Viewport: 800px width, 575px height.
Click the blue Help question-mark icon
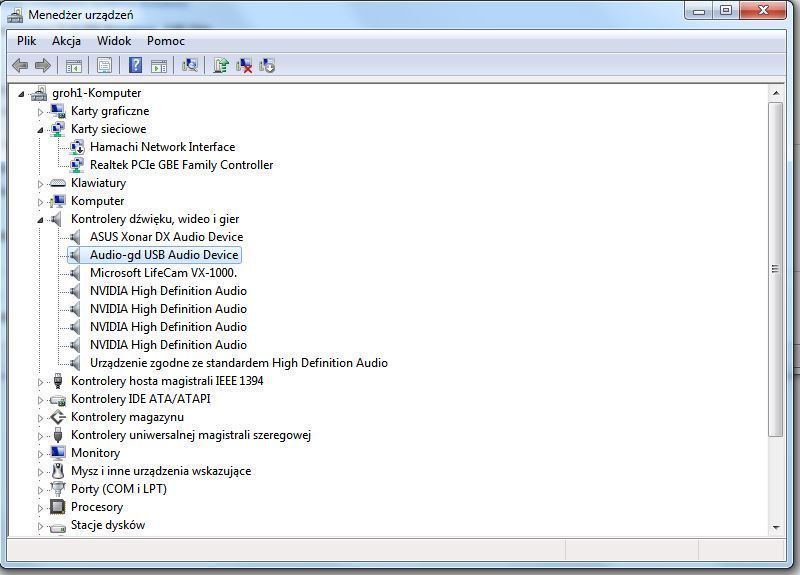tap(135, 65)
